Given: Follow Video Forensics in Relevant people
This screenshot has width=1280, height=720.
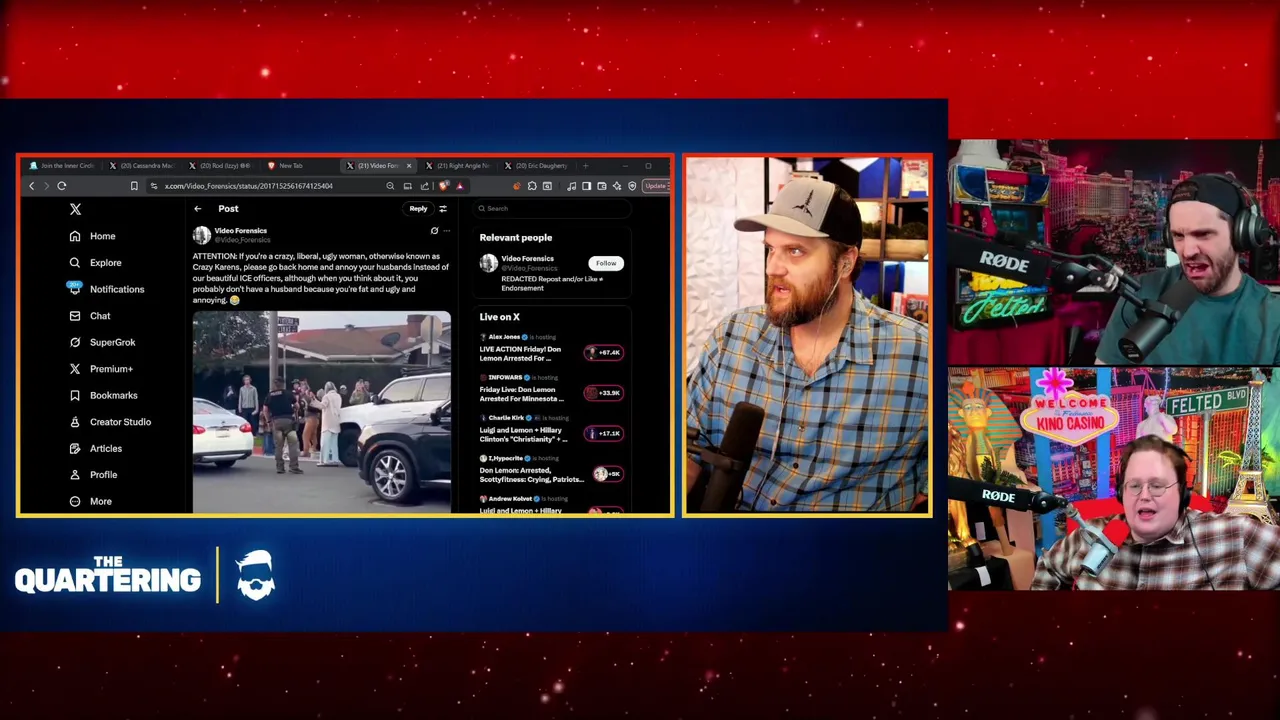Looking at the screenshot, I should pos(606,263).
